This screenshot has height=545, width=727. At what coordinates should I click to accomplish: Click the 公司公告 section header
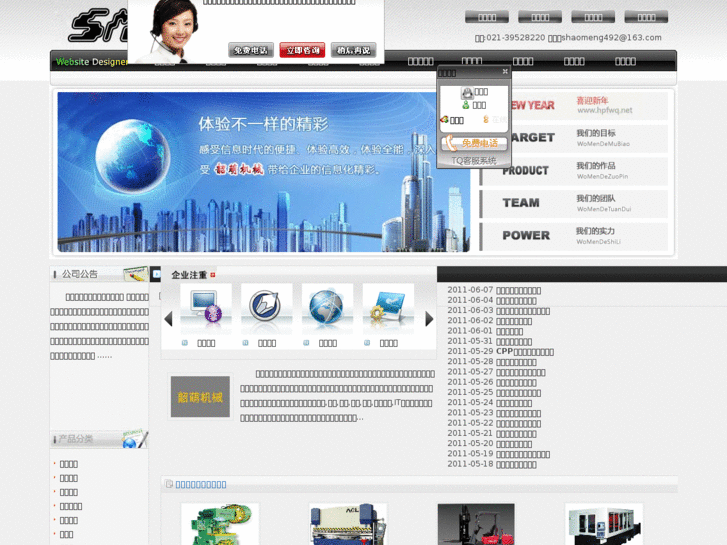[80, 274]
